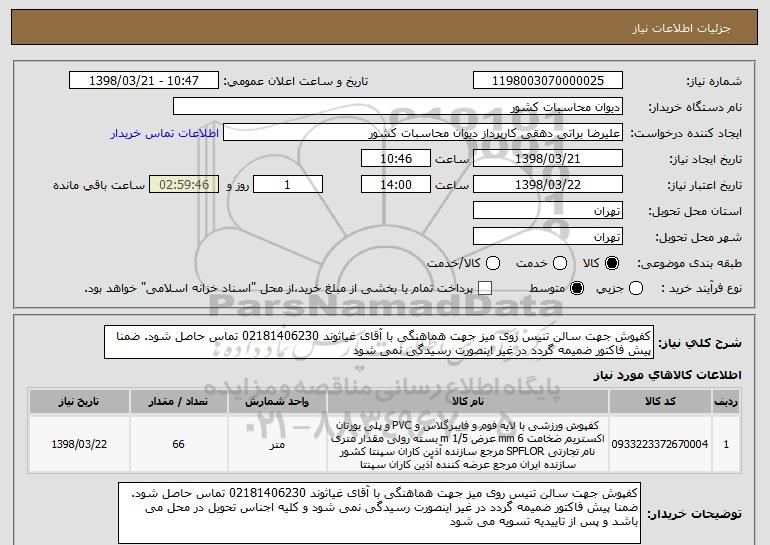
Task: Click the unit cell متر
Action: 277,444
